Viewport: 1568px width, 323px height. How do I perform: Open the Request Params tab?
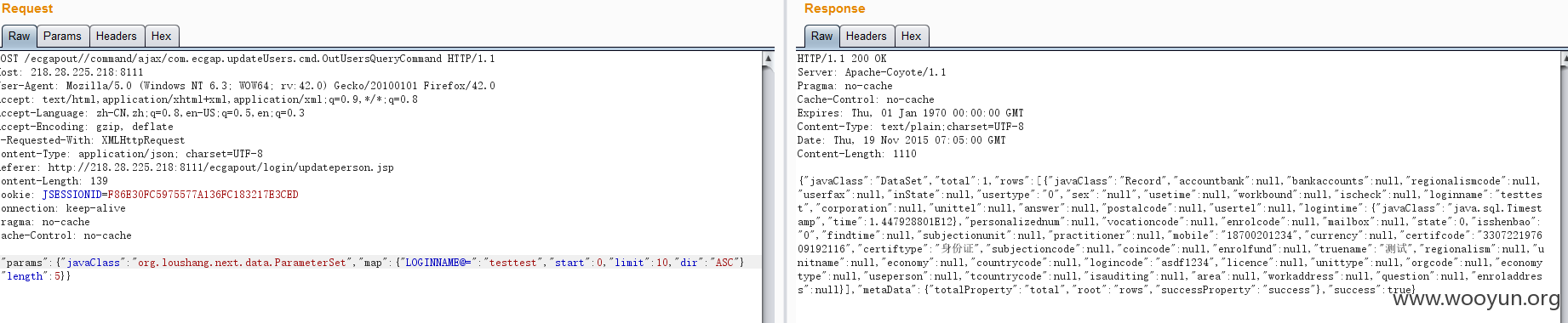pos(62,37)
